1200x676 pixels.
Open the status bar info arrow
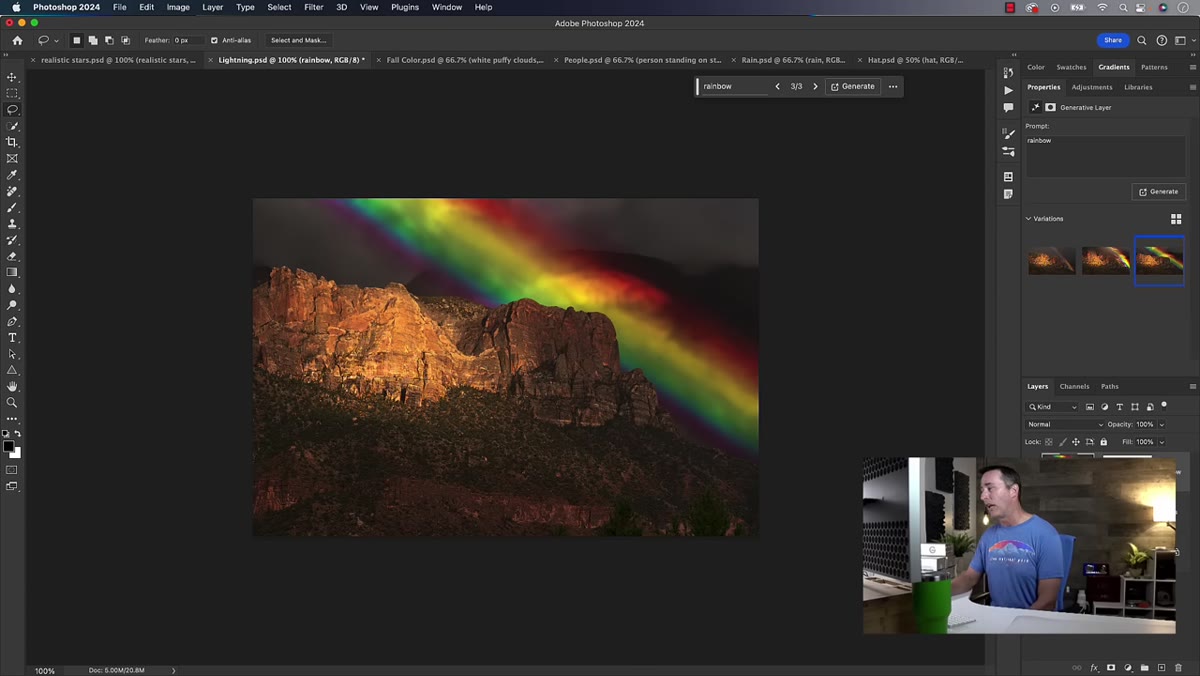(173, 670)
